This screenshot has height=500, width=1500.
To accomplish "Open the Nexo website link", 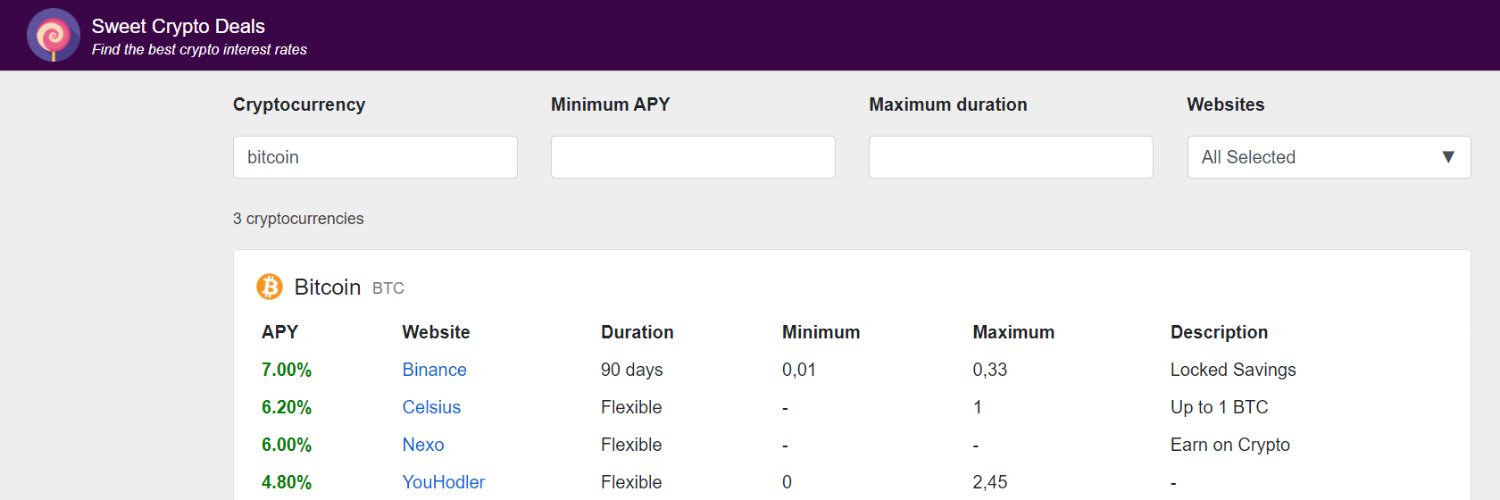I will (x=423, y=445).
